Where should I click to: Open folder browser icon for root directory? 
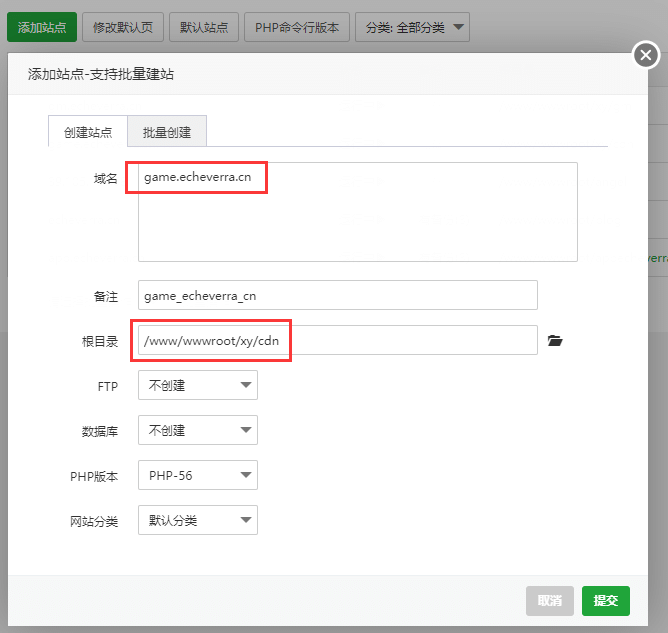(x=555, y=341)
